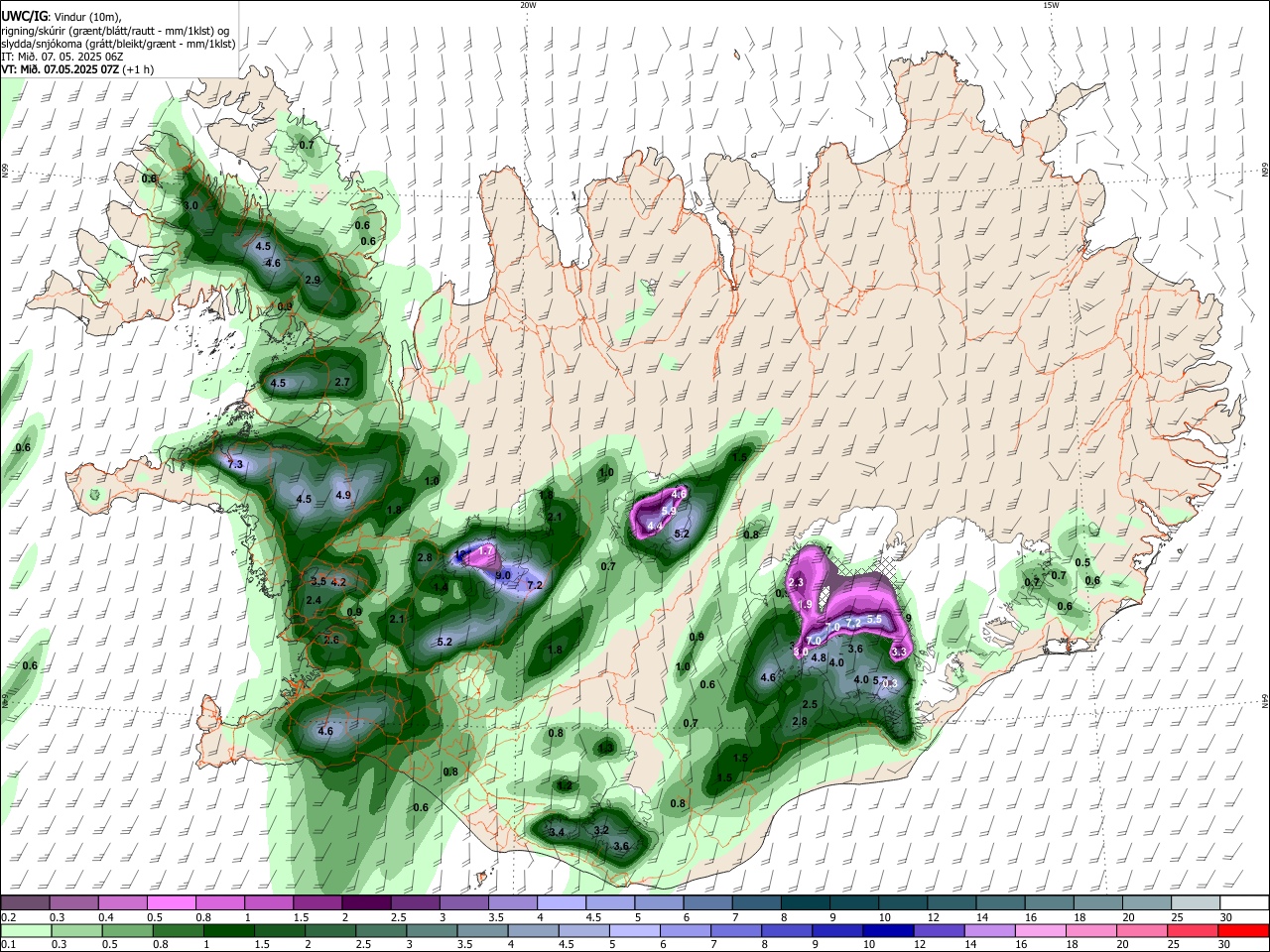Select the dark teal 8 mm snow swatch
The image size is (1270, 952).
click(805, 902)
